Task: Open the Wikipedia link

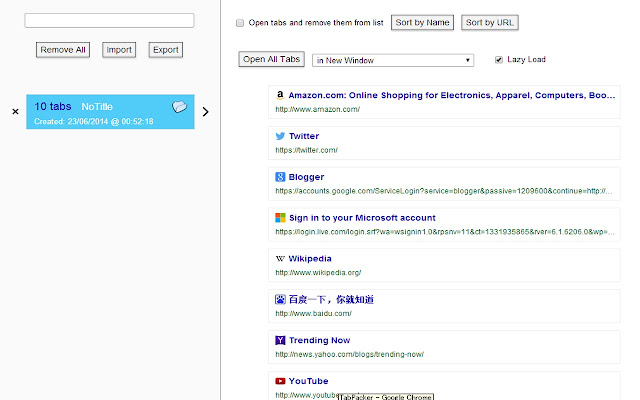Action: pyautogui.click(x=310, y=259)
